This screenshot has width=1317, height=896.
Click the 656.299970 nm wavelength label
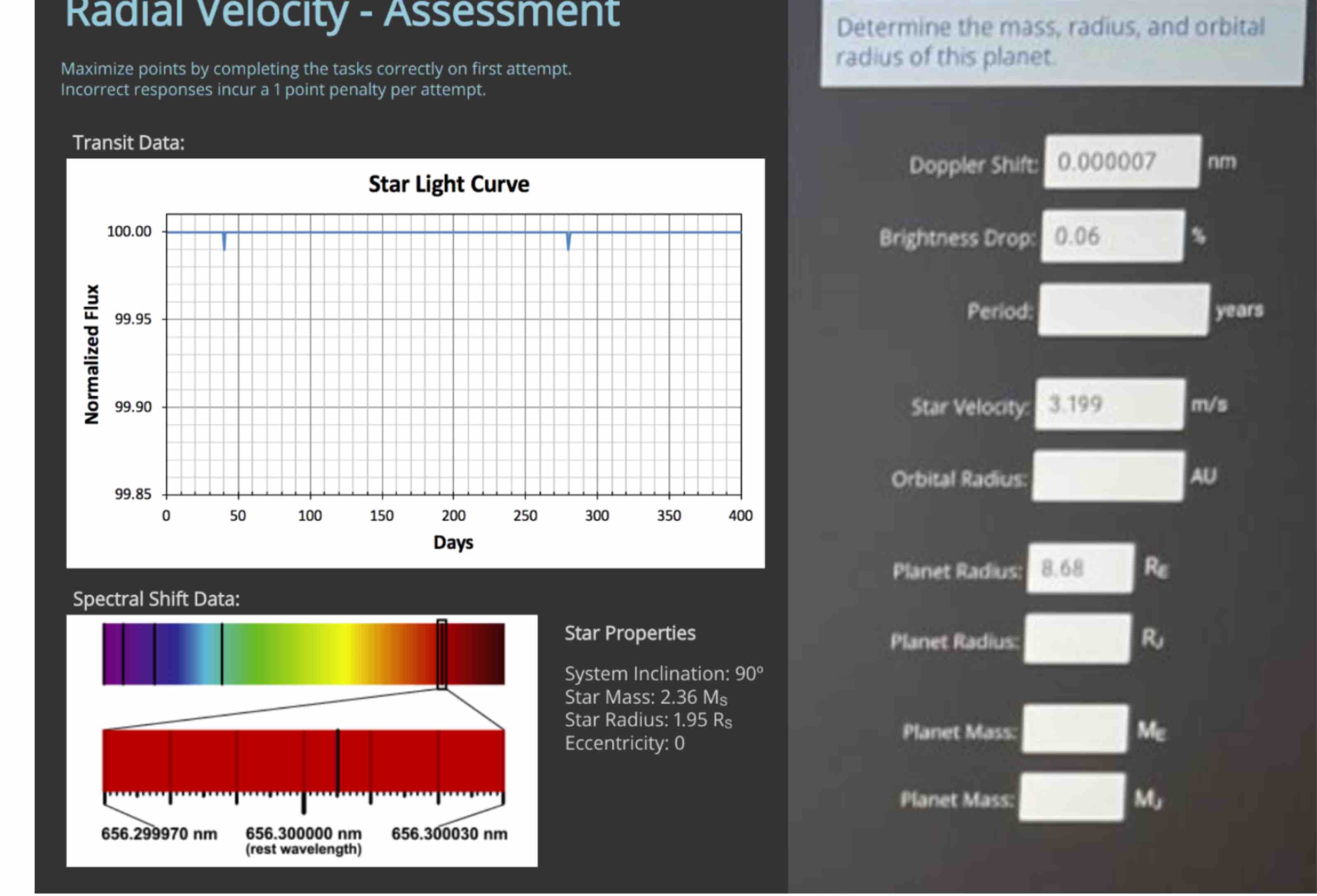pos(159,834)
